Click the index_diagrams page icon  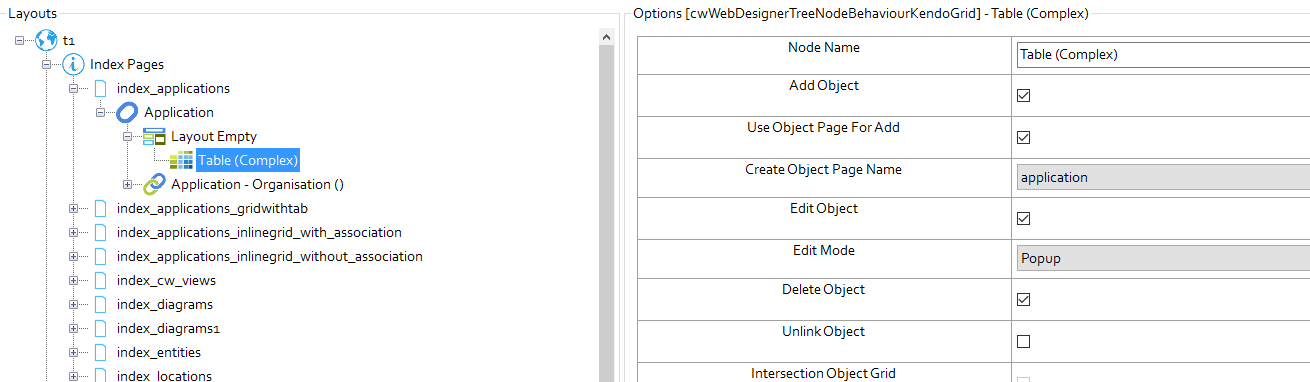coord(100,304)
